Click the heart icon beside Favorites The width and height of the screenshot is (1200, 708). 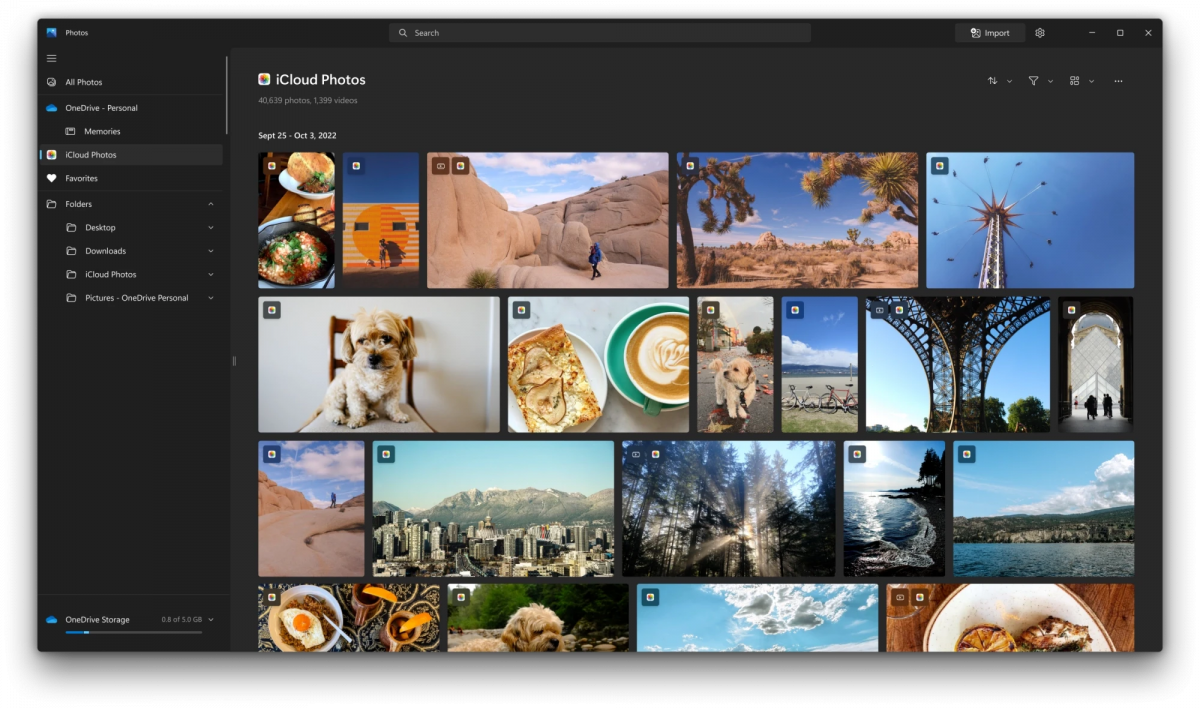coord(52,178)
